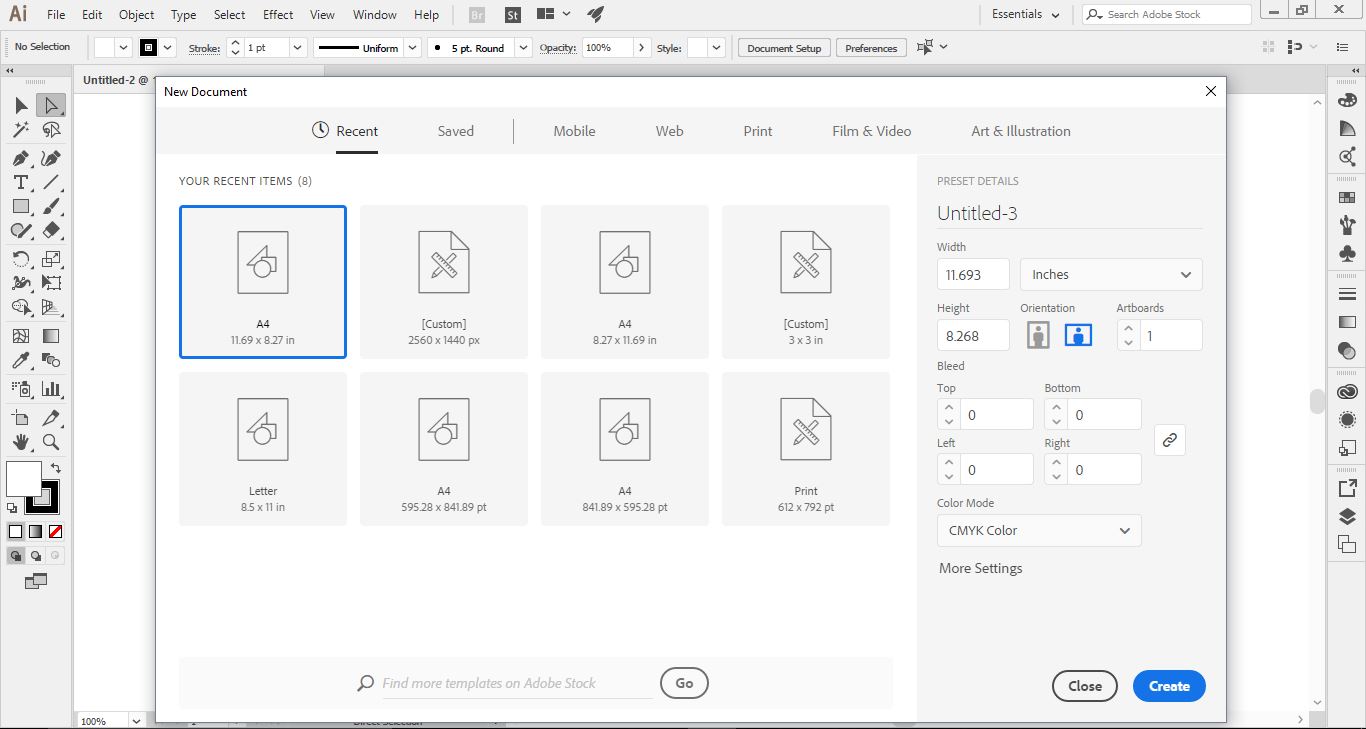Open the Essentials workspace switcher
The height and width of the screenshot is (729, 1366).
coord(1023,14)
